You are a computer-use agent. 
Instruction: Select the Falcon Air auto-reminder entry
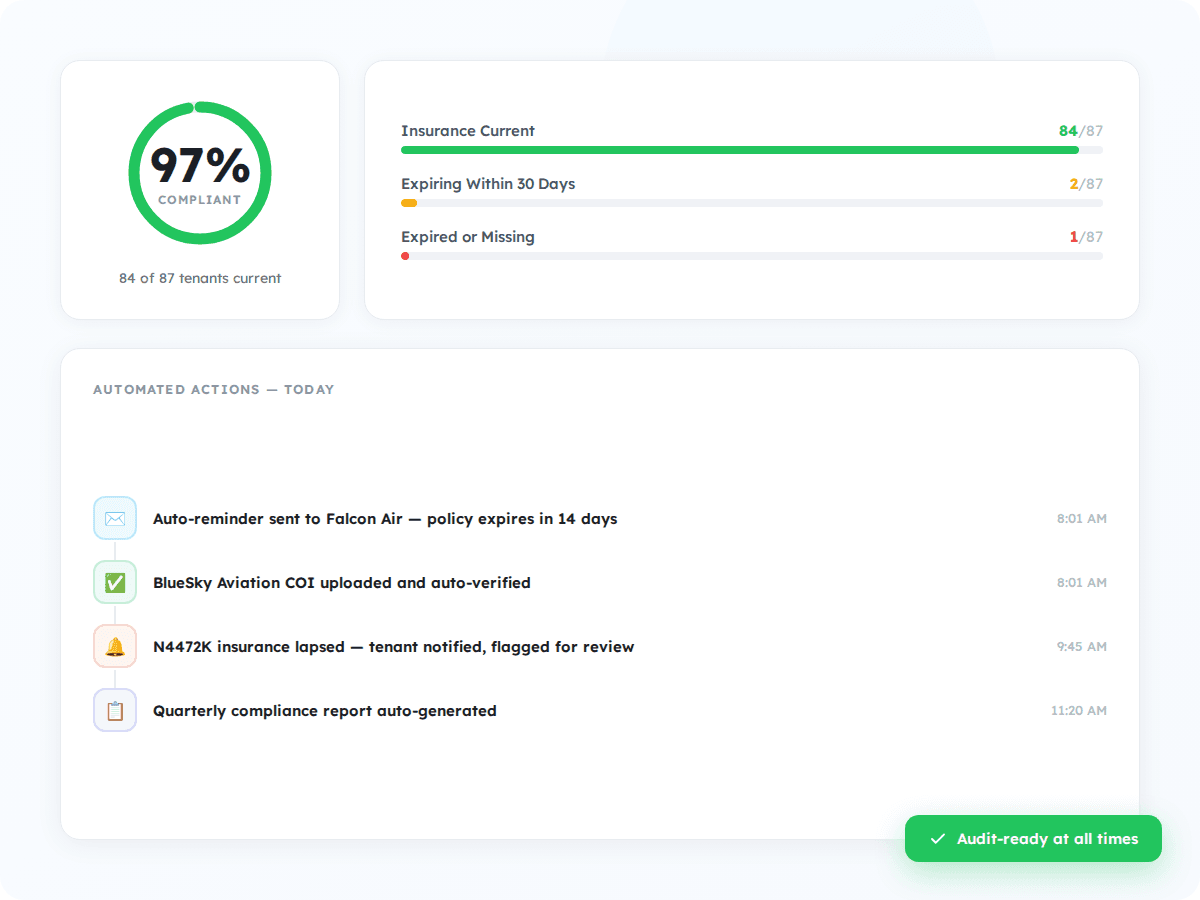384,518
